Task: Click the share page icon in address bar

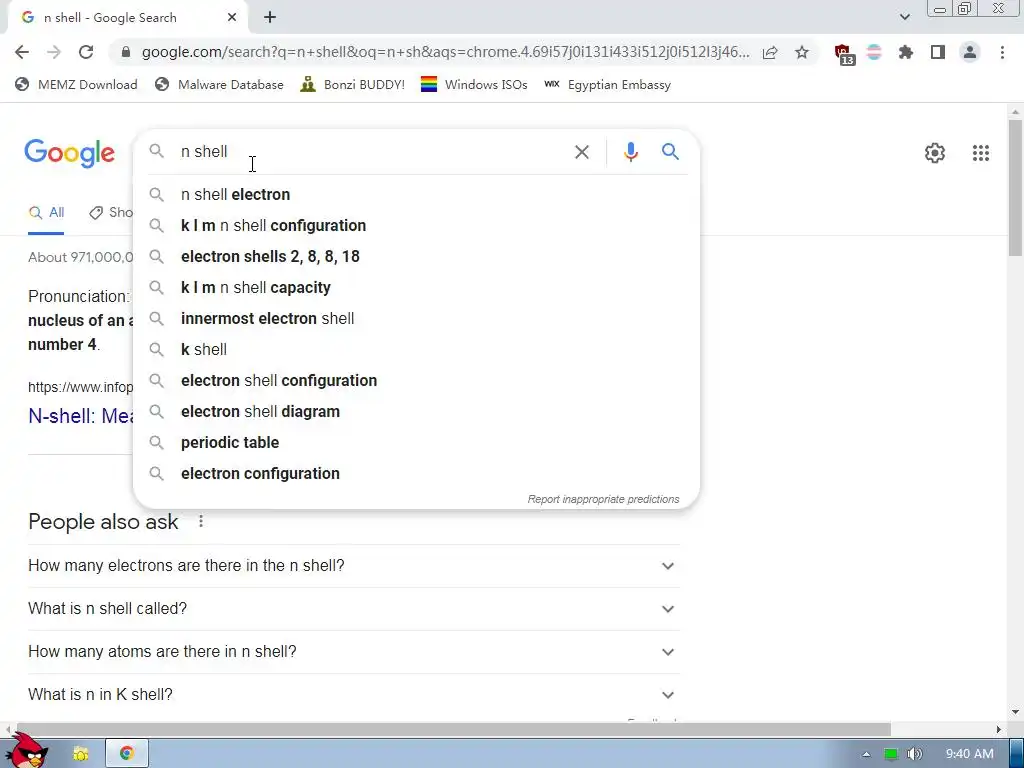Action: point(770,52)
